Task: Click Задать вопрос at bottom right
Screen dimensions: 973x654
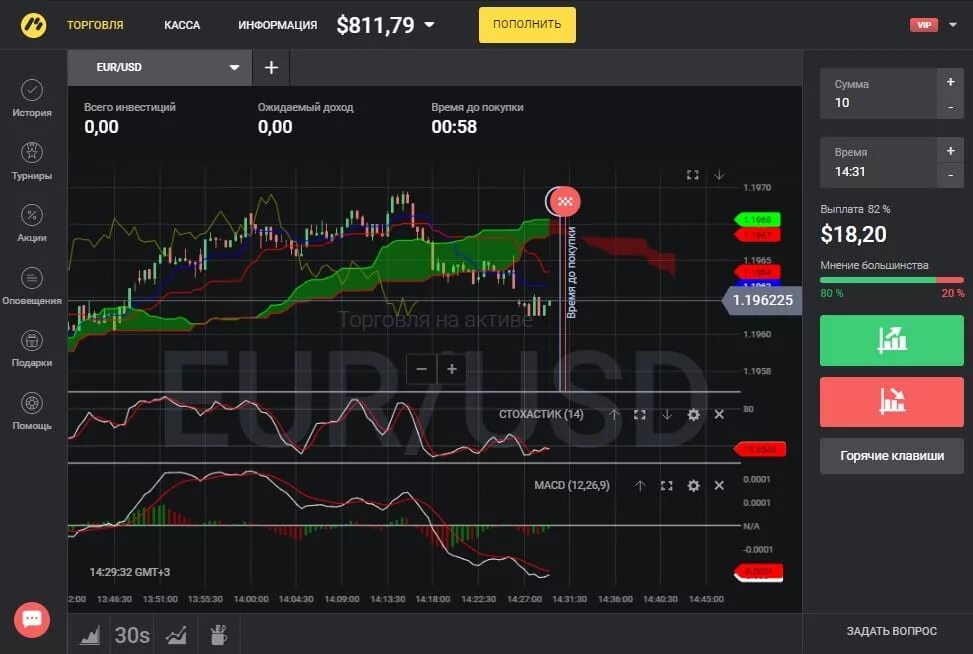Action: click(x=890, y=631)
